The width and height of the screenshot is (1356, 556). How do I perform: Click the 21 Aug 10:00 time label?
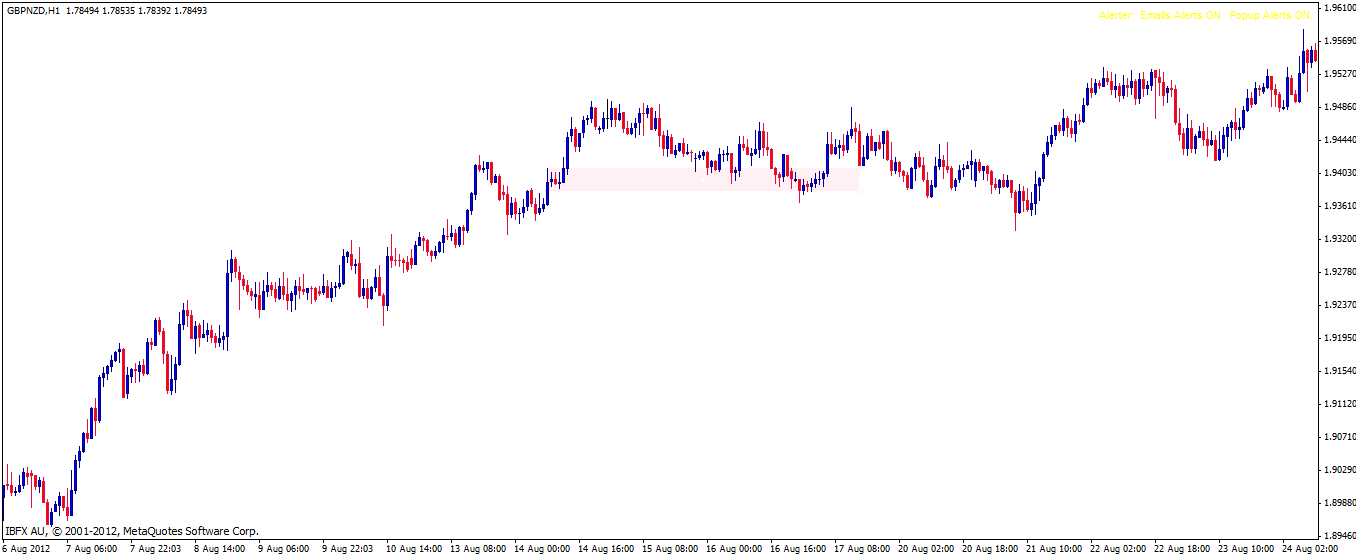click(x=1053, y=548)
